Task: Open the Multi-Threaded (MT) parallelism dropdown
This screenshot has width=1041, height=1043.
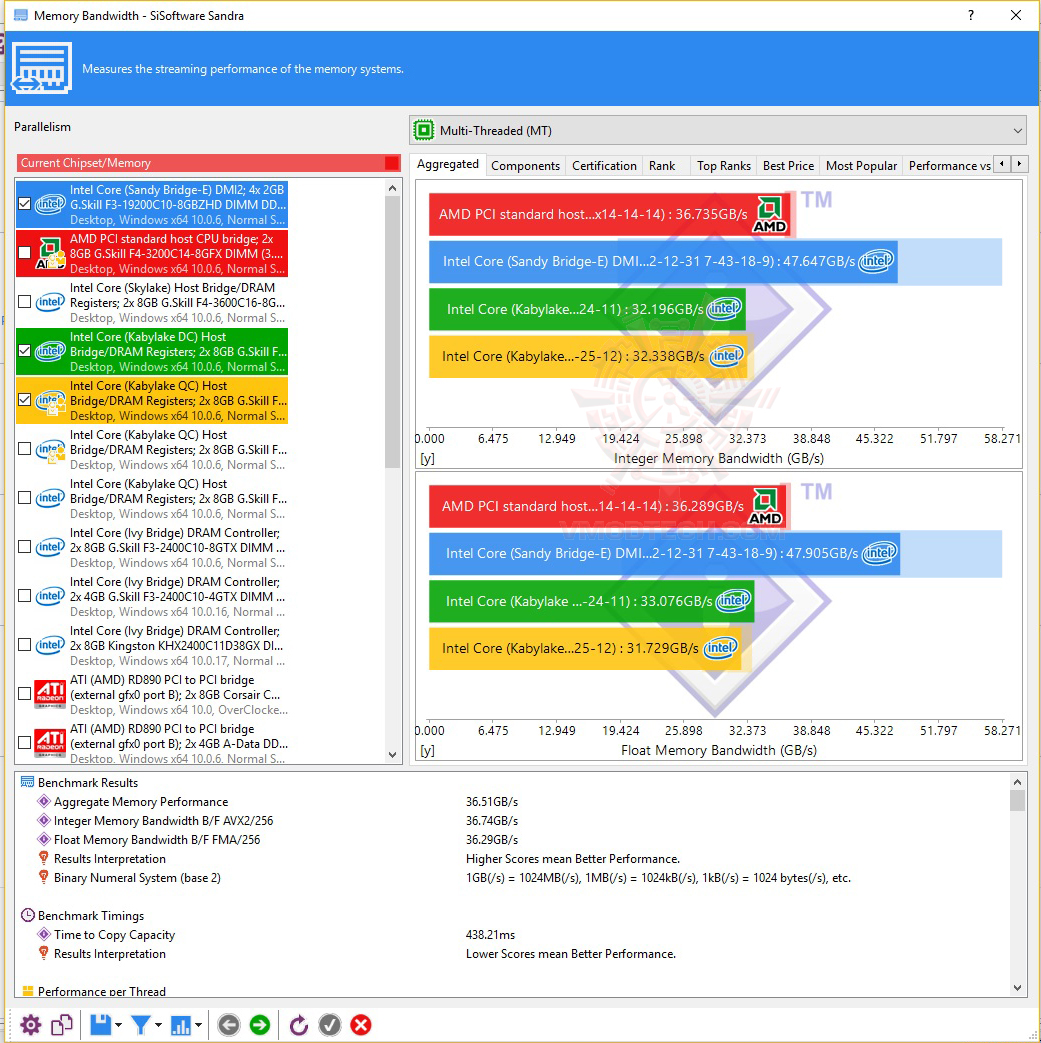Action: (717, 130)
